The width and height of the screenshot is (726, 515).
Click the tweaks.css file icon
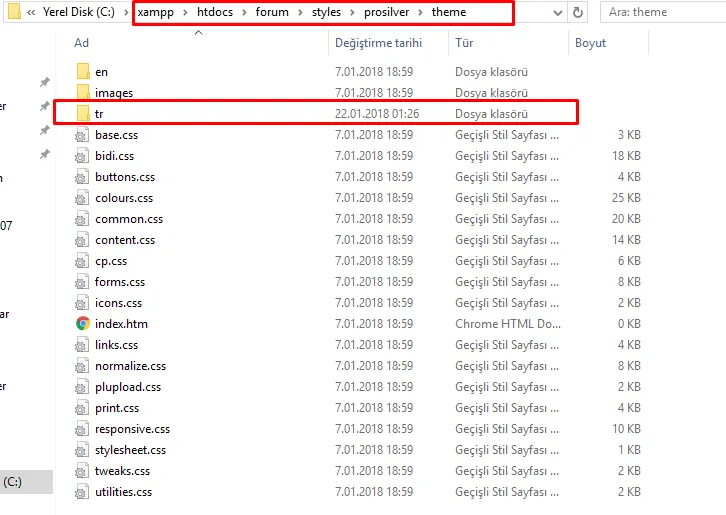coord(82,471)
